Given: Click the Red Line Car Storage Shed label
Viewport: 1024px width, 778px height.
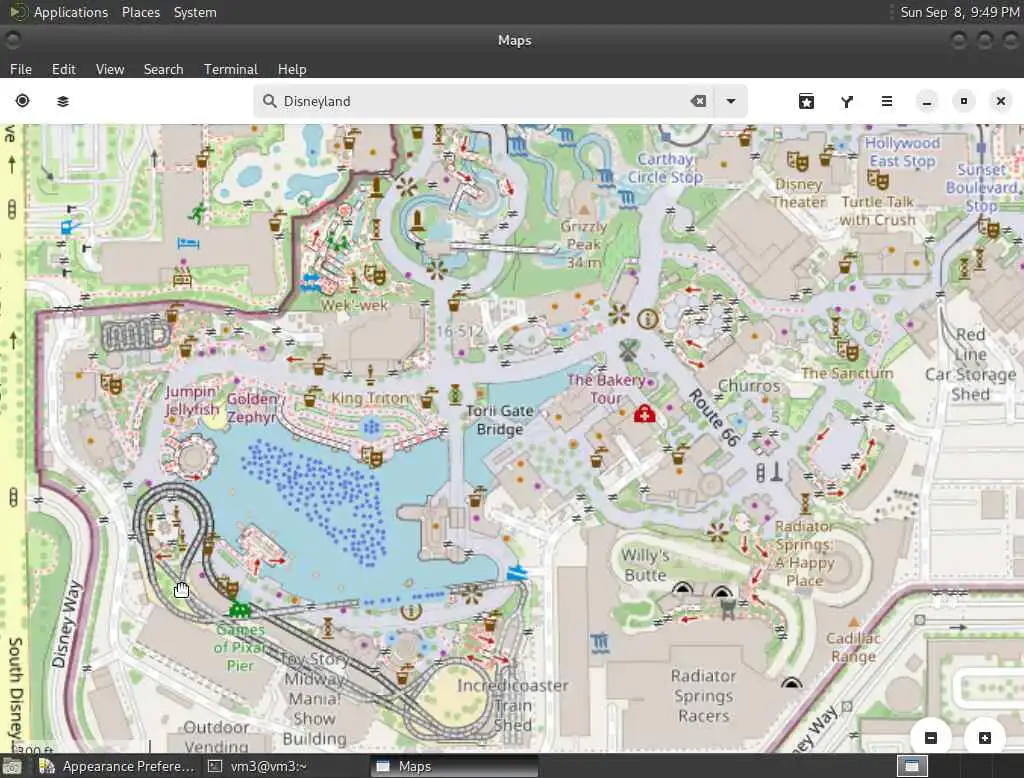Looking at the screenshot, I should click(x=970, y=365).
